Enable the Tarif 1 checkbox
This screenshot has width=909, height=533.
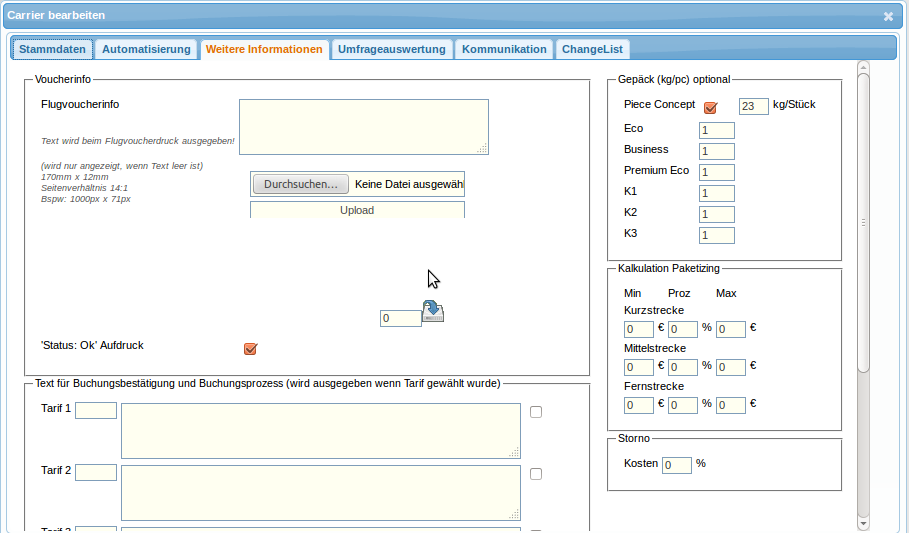pyautogui.click(x=536, y=412)
